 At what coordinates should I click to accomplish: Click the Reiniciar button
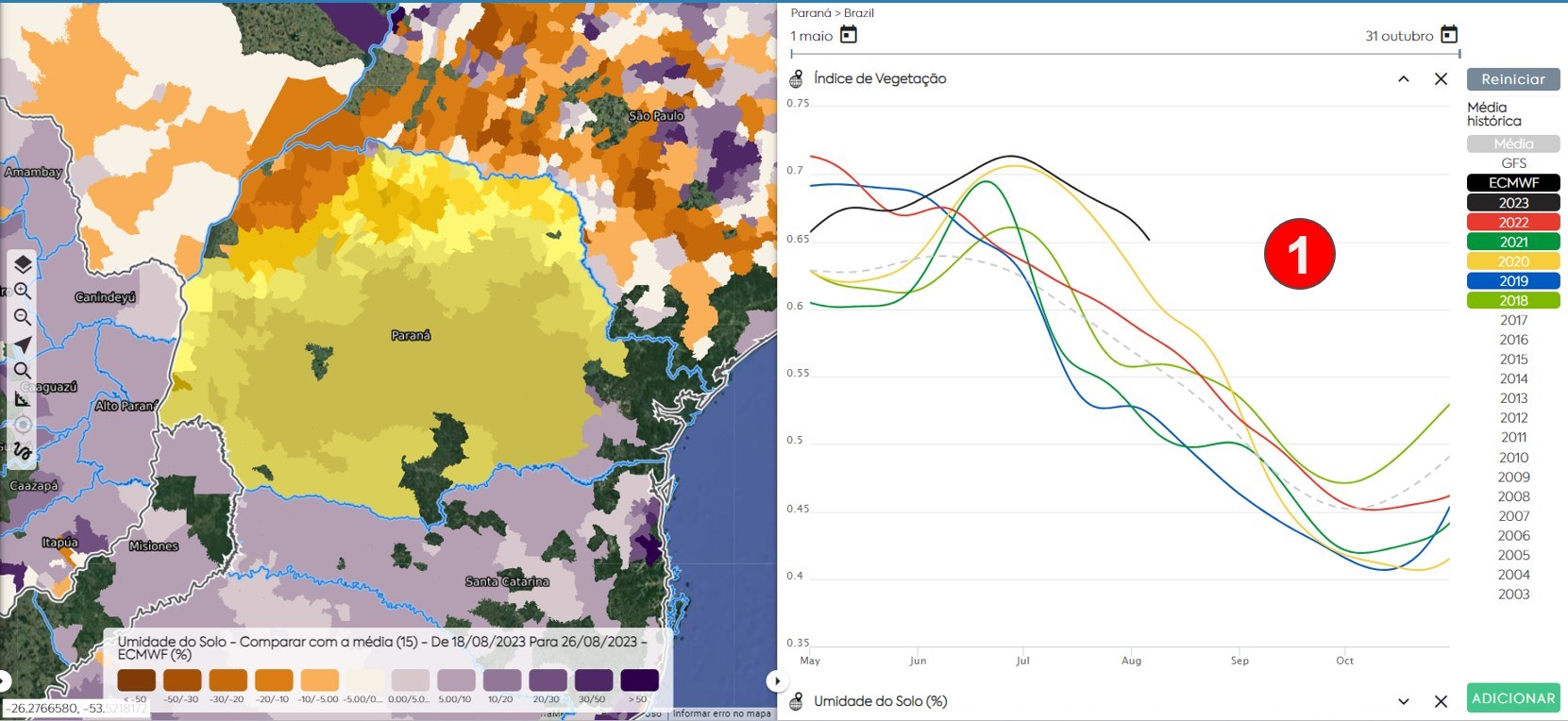(1513, 79)
